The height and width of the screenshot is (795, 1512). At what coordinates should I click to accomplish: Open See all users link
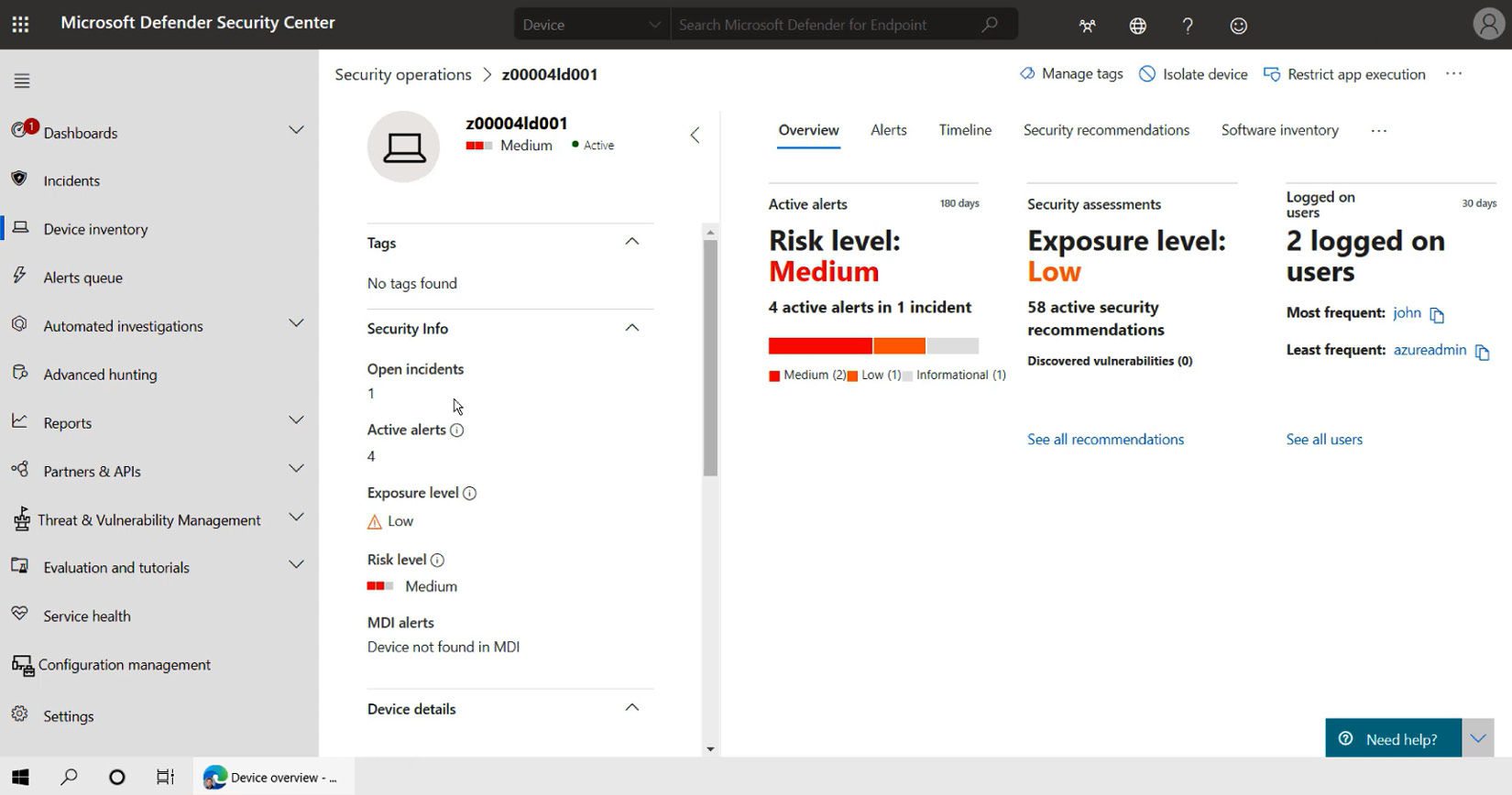tap(1324, 440)
